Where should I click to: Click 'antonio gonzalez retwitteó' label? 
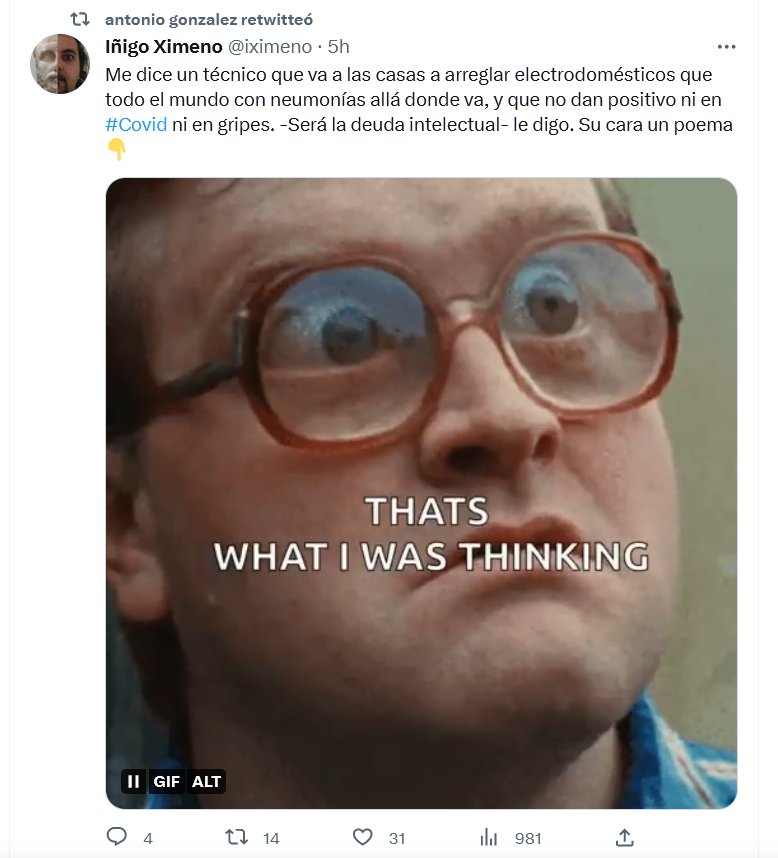[209, 20]
